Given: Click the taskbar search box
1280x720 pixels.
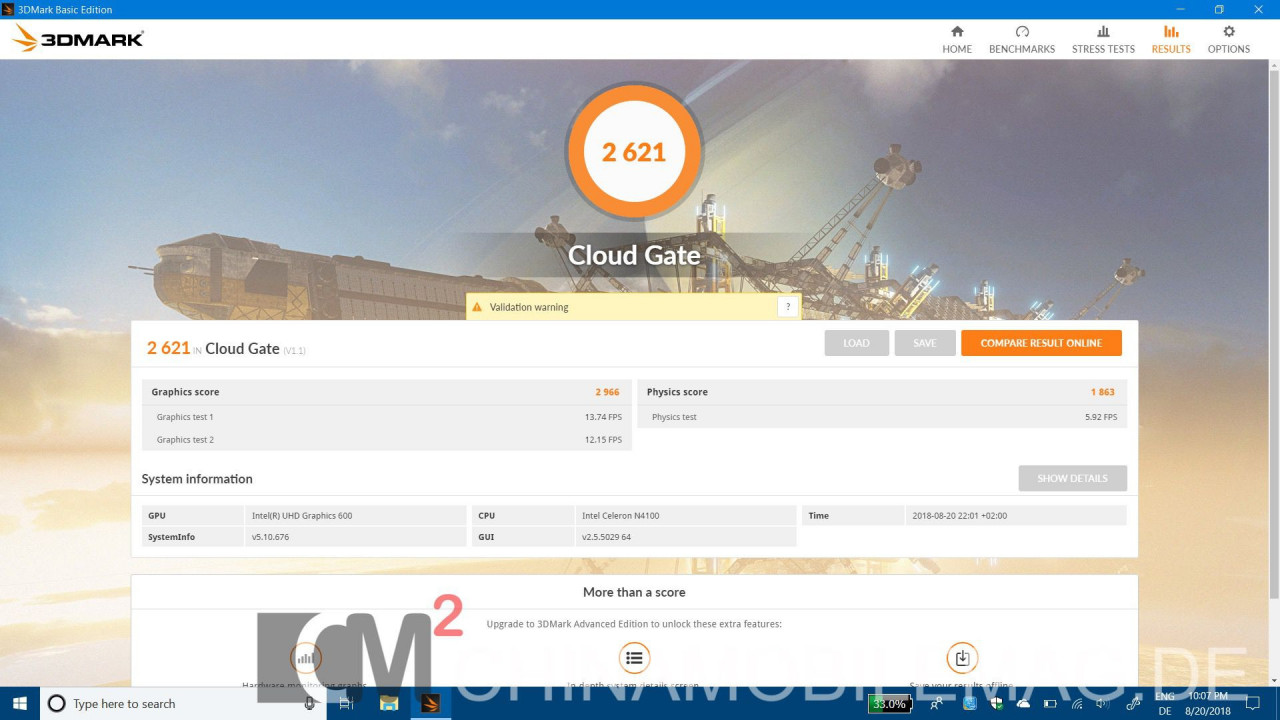Looking at the screenshot, I should coord(182,704).
